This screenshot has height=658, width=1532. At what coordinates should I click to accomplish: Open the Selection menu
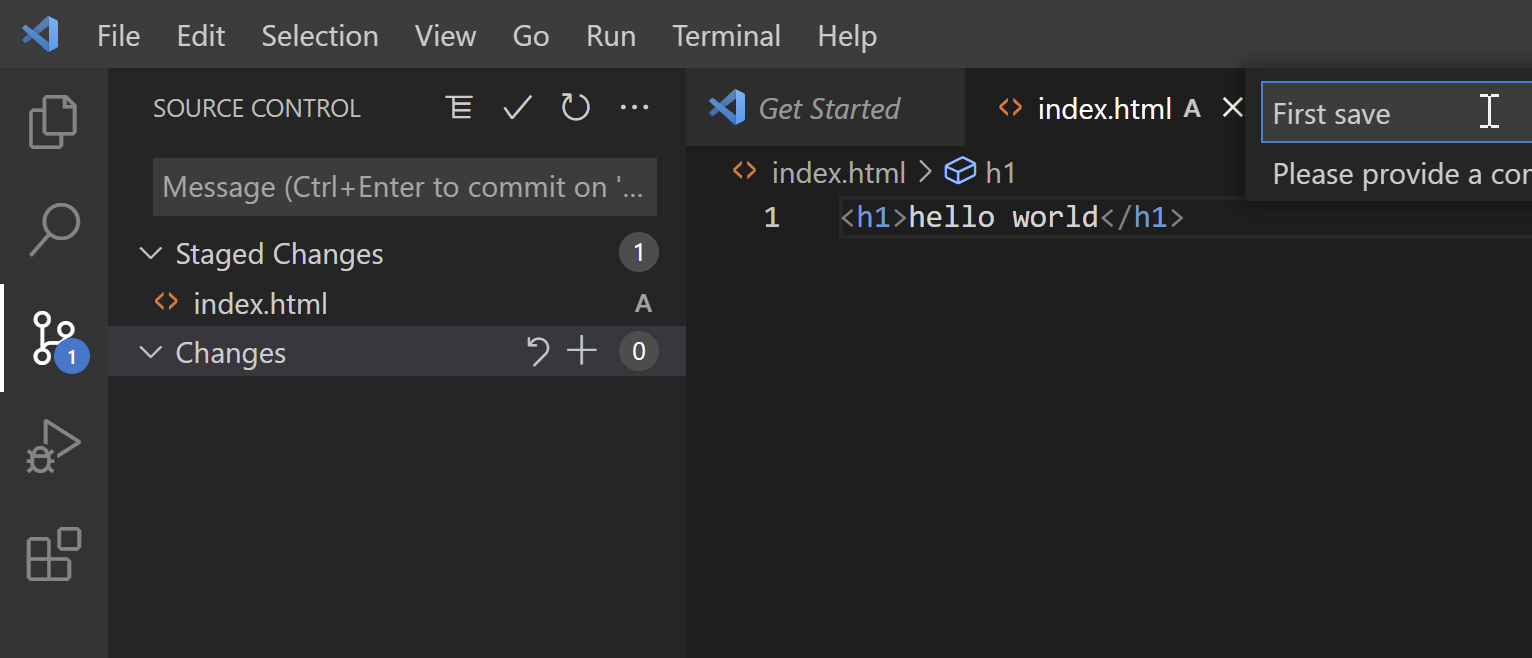[x=320, y=36]
